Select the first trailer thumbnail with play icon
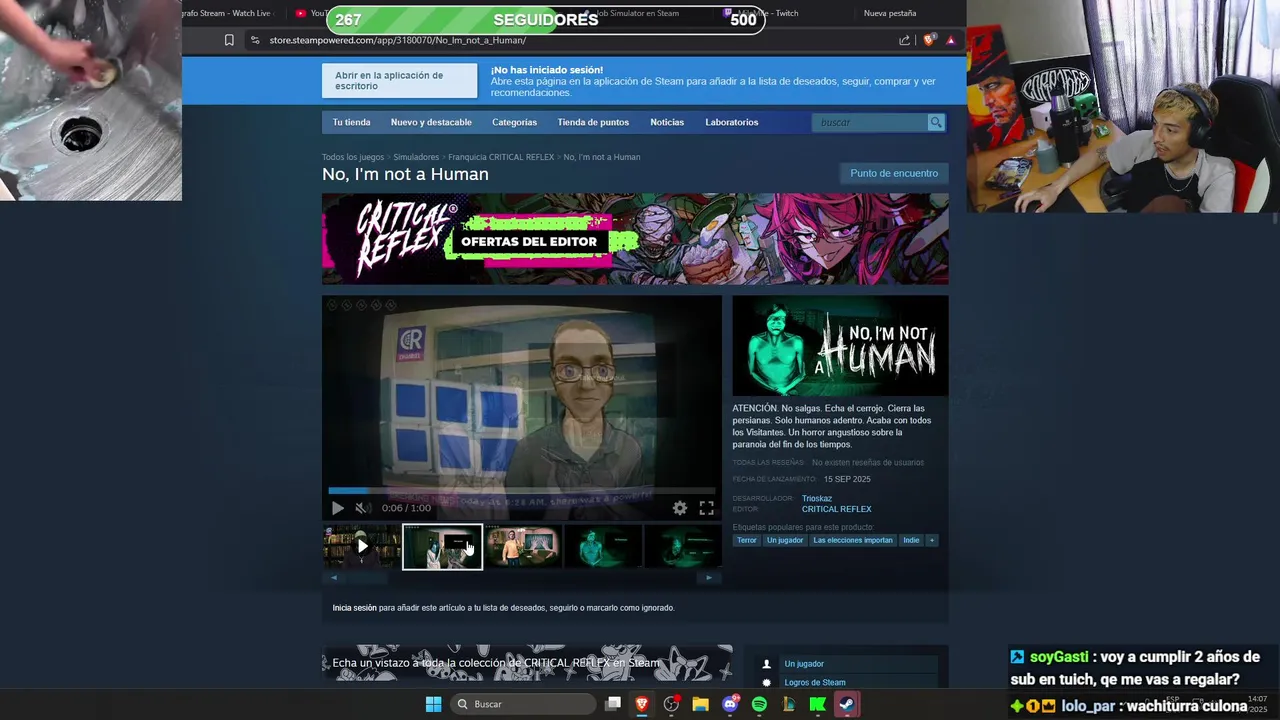This screenshot has width=1280, height=720. (362, 547)
